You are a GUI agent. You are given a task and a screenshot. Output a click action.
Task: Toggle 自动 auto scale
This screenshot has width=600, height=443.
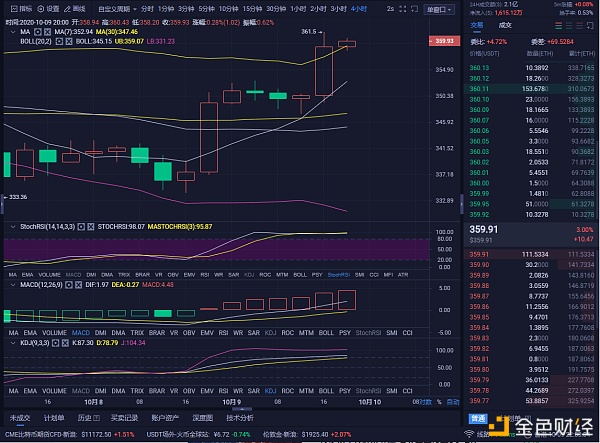(x=454, y=401)
